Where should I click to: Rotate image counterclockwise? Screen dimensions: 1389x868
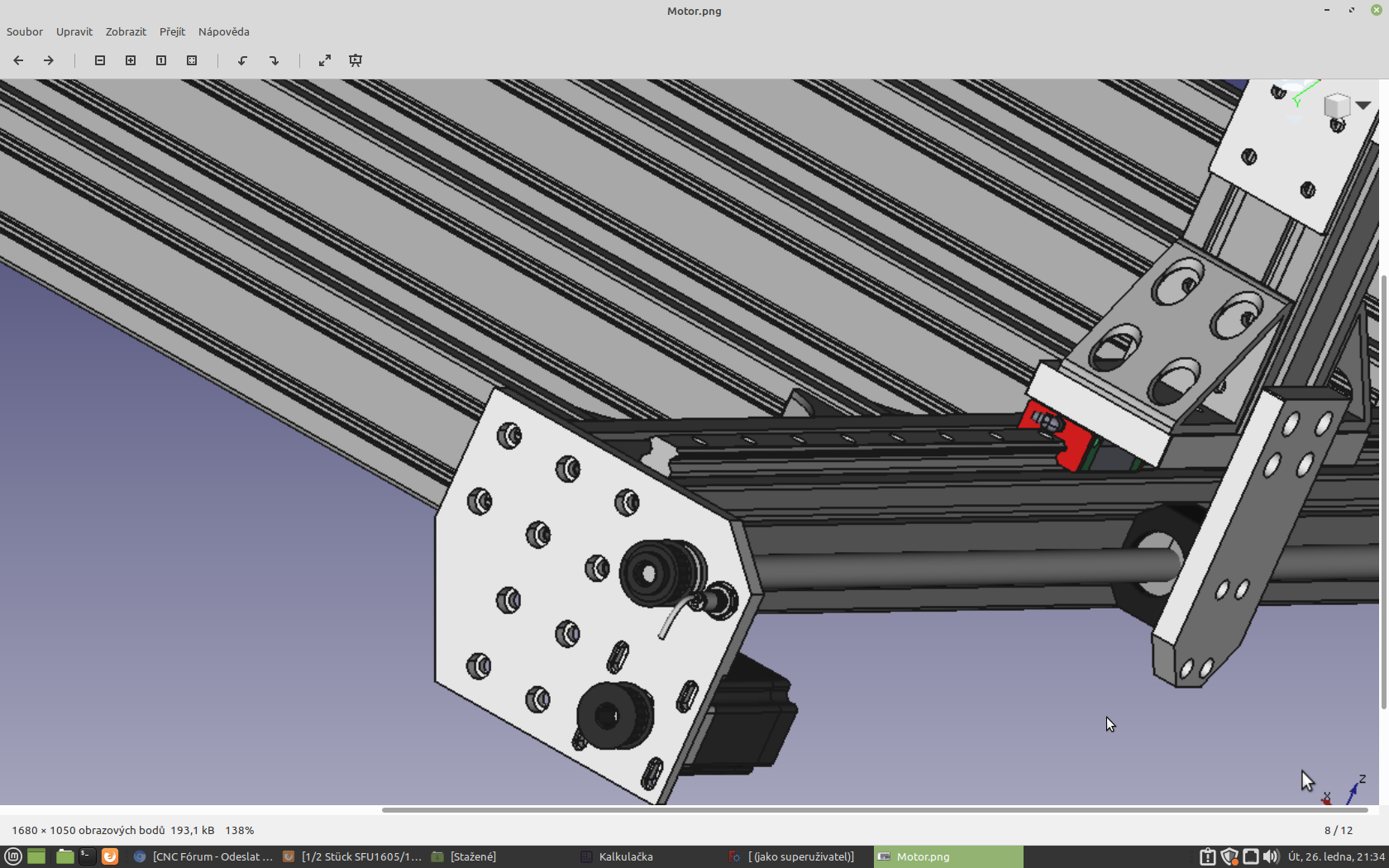pos(243,60)
